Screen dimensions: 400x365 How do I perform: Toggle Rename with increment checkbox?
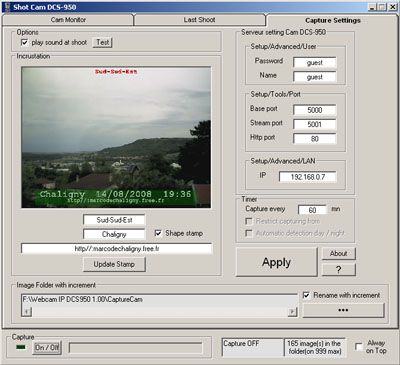pyautogui.click(x=306, y=295)
